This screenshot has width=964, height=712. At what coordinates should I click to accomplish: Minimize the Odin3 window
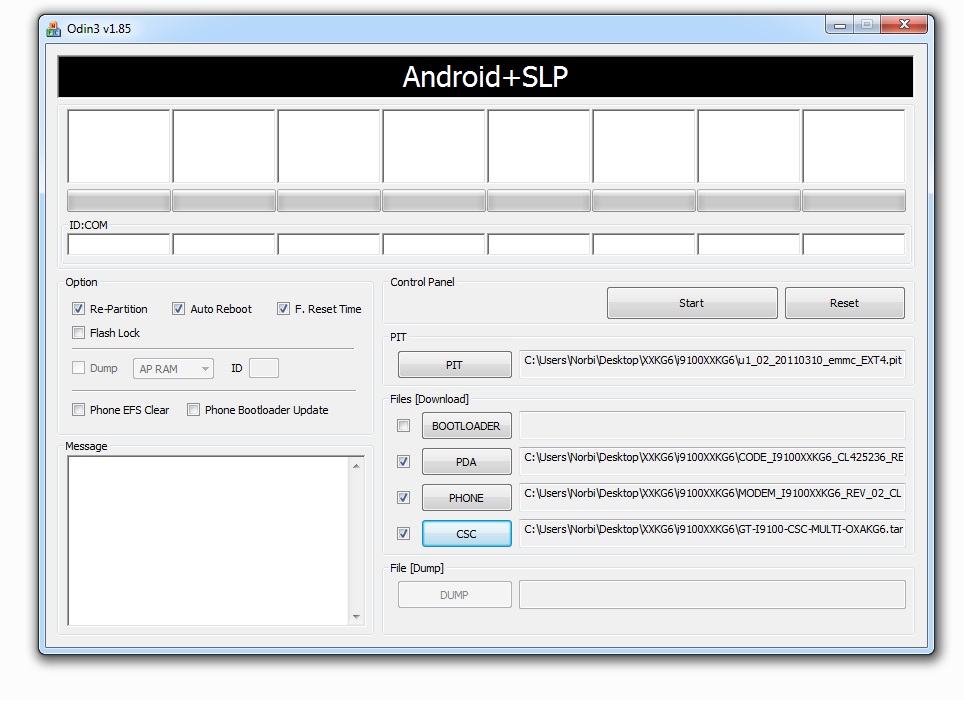click(840, 25)
